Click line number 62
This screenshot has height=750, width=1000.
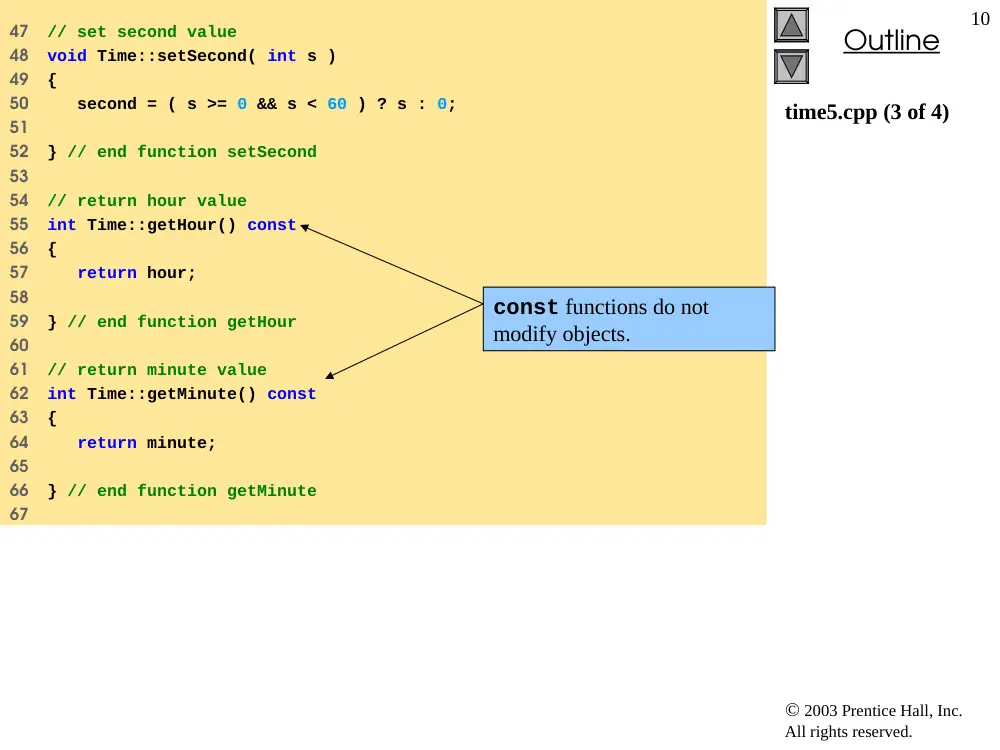coord(19,394)
